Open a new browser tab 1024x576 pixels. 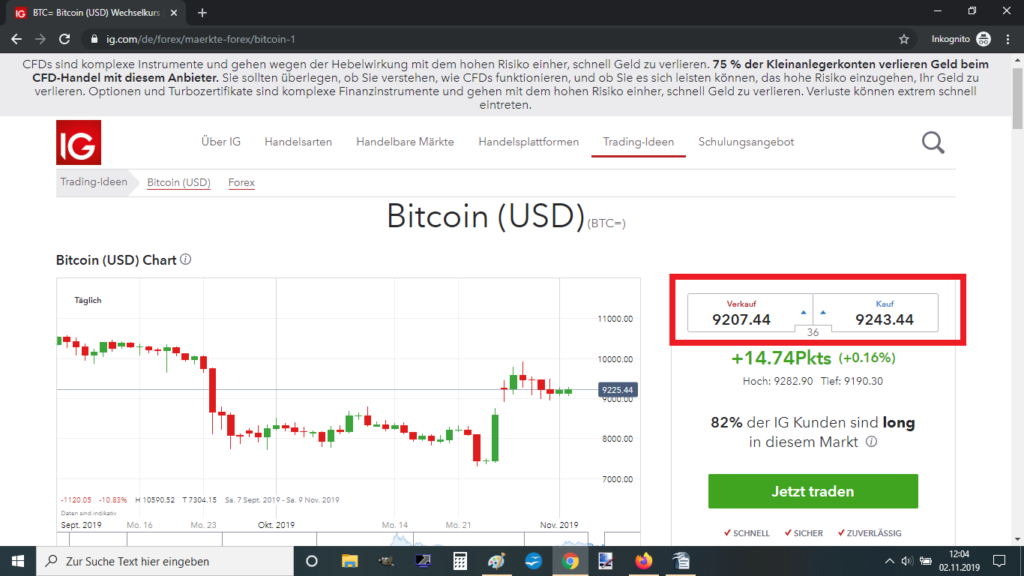(x=202, y=12)
